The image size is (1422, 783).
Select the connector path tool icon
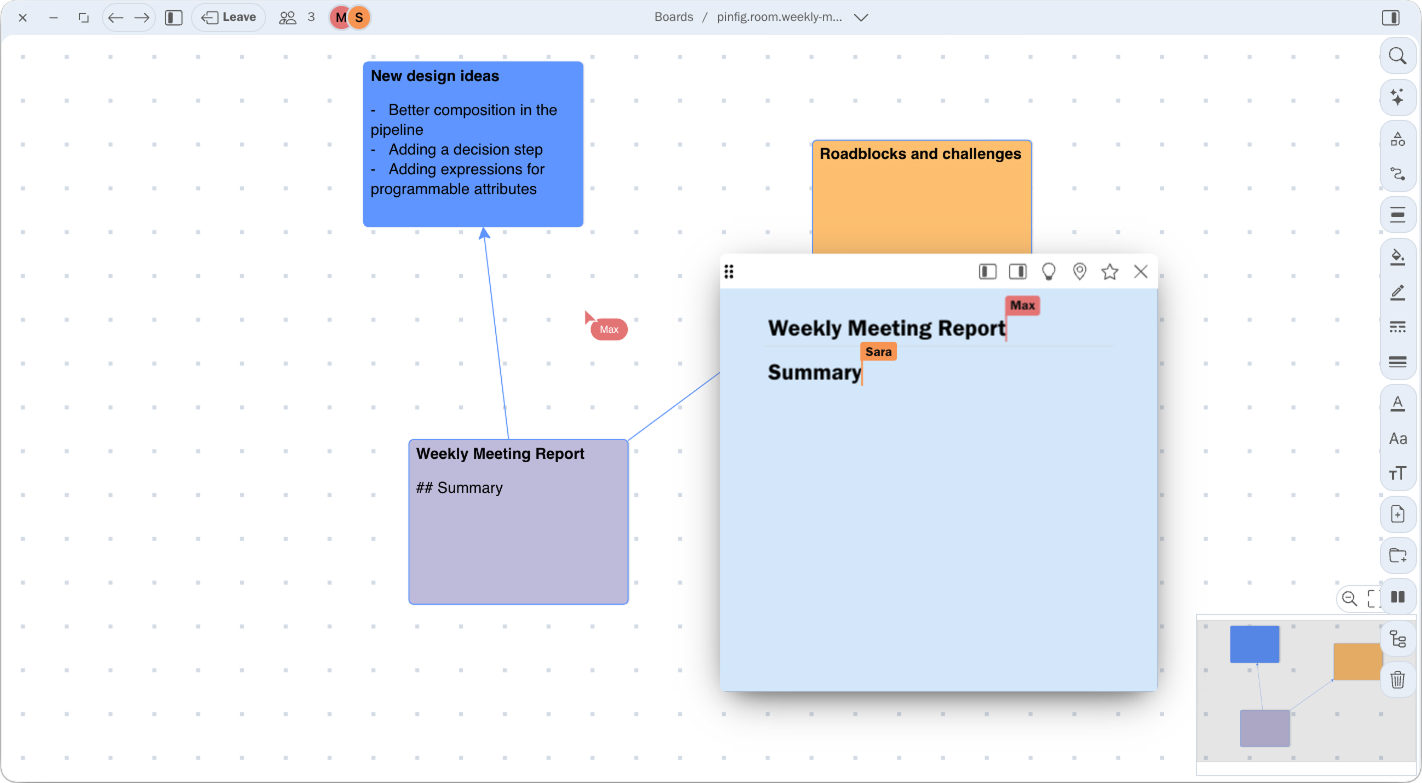(x=1397, y=174)
